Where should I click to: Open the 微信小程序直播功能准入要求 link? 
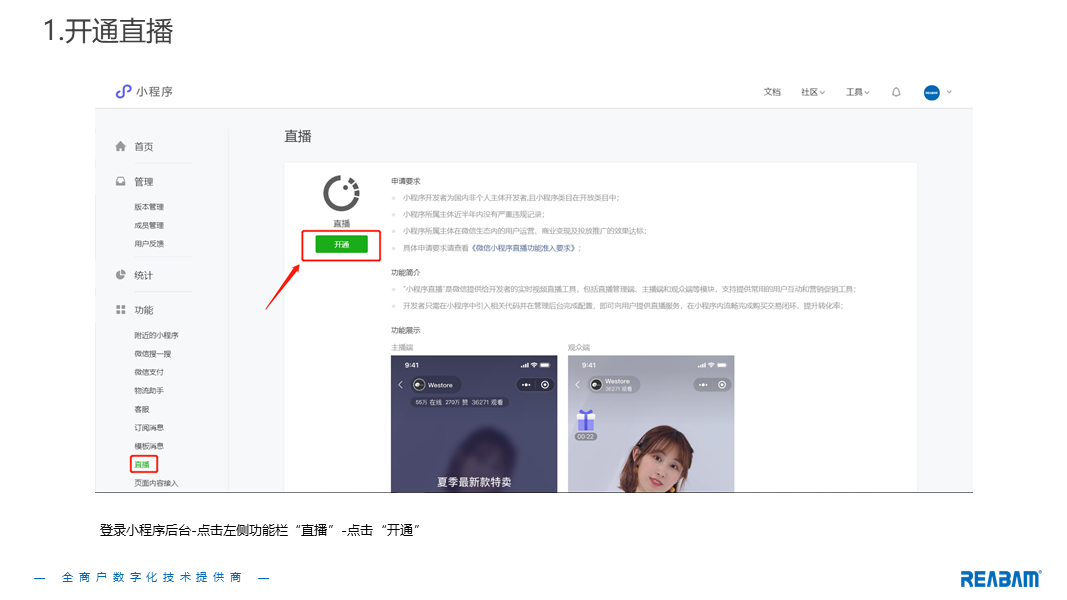click(x=525, y=248)
